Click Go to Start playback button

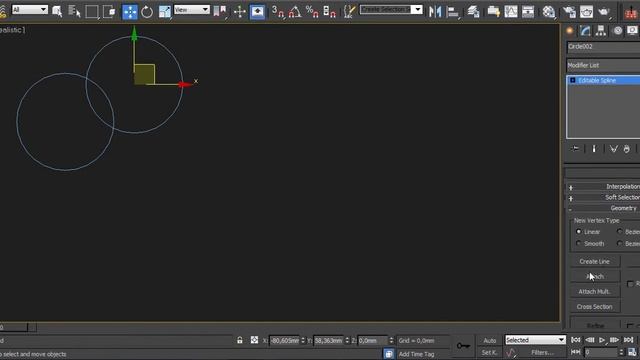pos(576,340)
